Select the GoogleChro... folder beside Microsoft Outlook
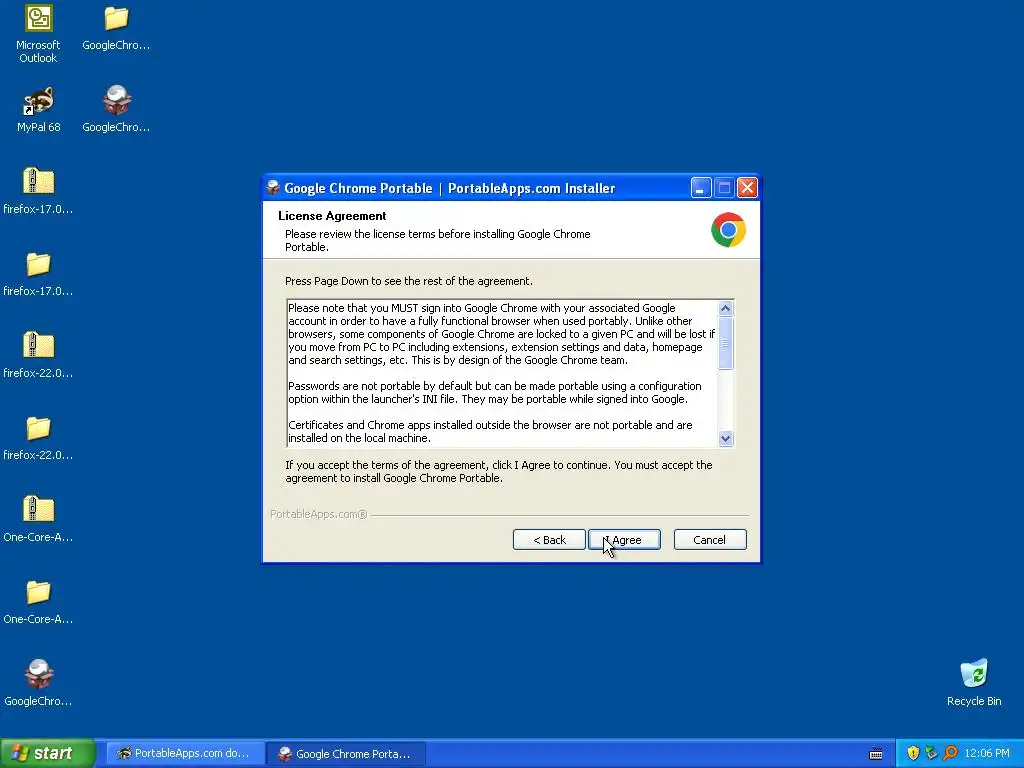 click(116, 28)
